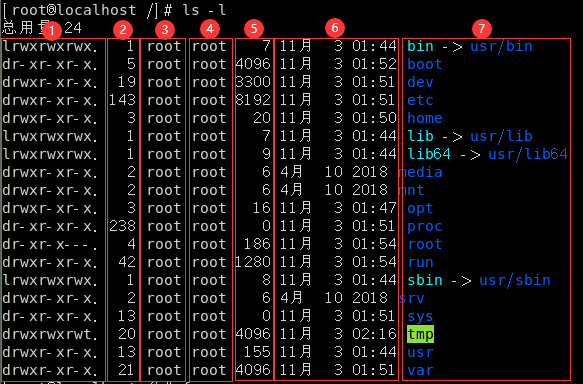Viewport: 583px width, 384px height.
Task: Click the timestamp "01:47" in the opt row
Action: 374,208
